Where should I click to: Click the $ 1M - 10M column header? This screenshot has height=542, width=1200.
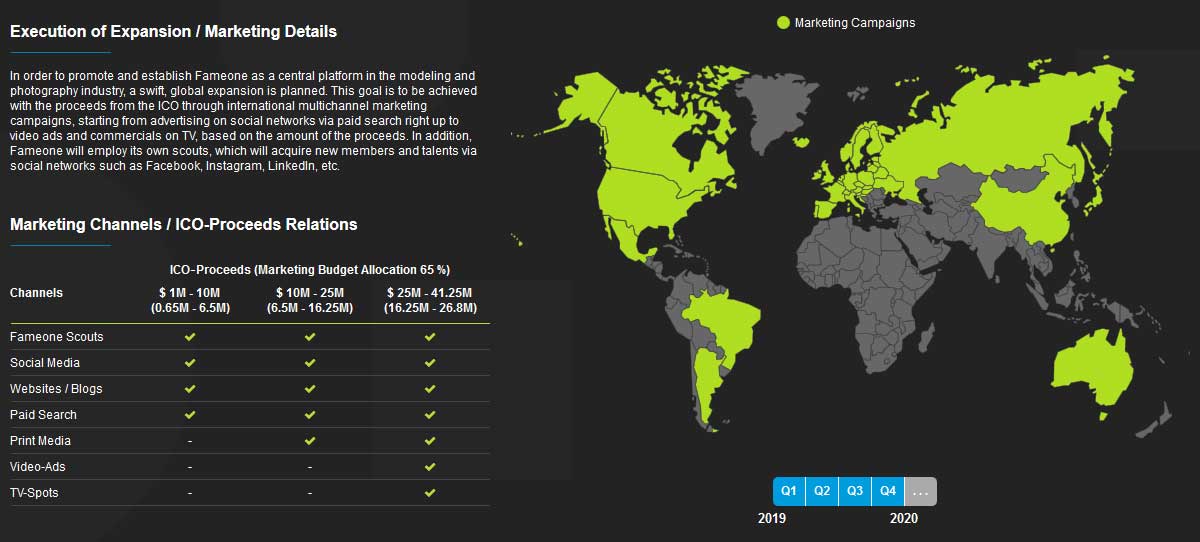pos(190,300)
